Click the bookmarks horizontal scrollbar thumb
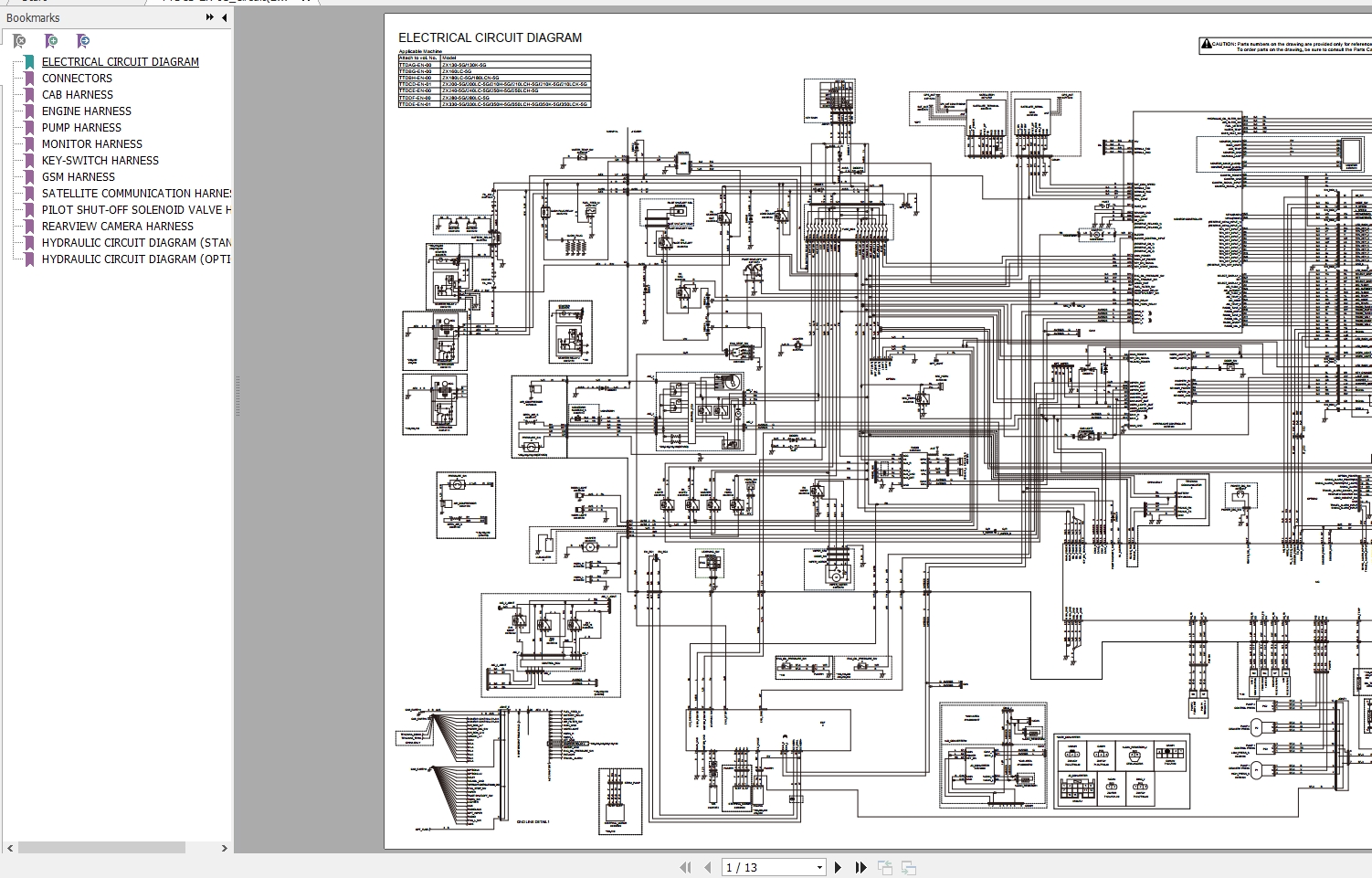1372x878 pixels. pos(101,848)
